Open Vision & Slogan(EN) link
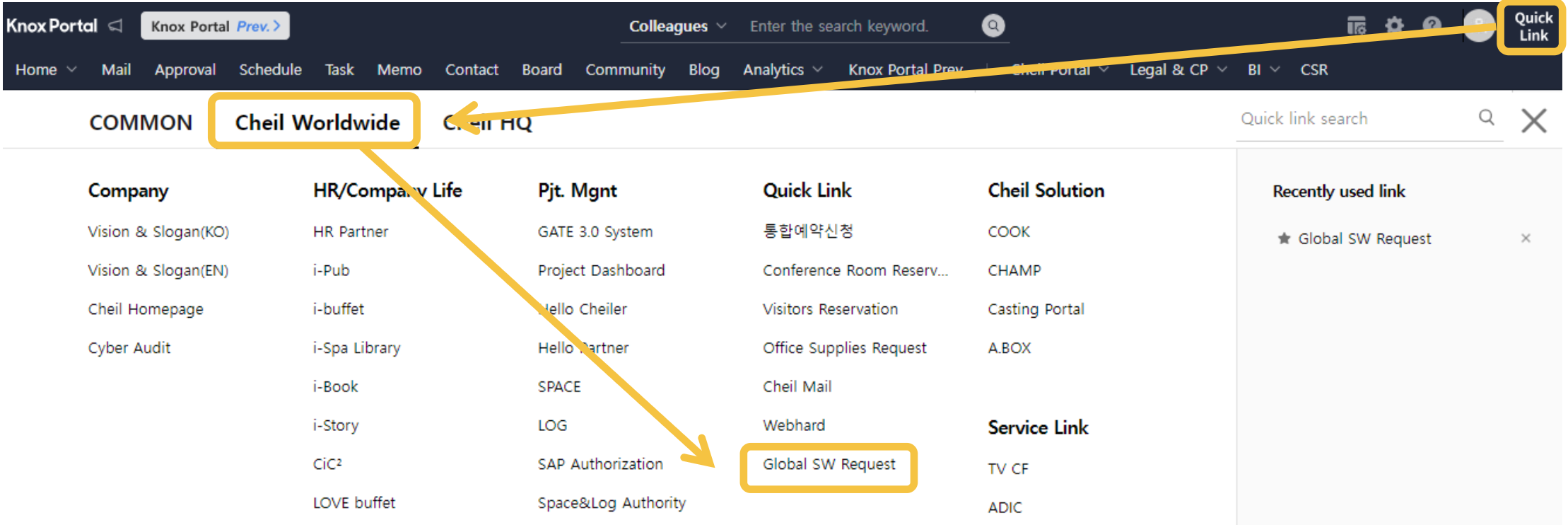This screenshot has height=525, width=1568. pos(158,271)
